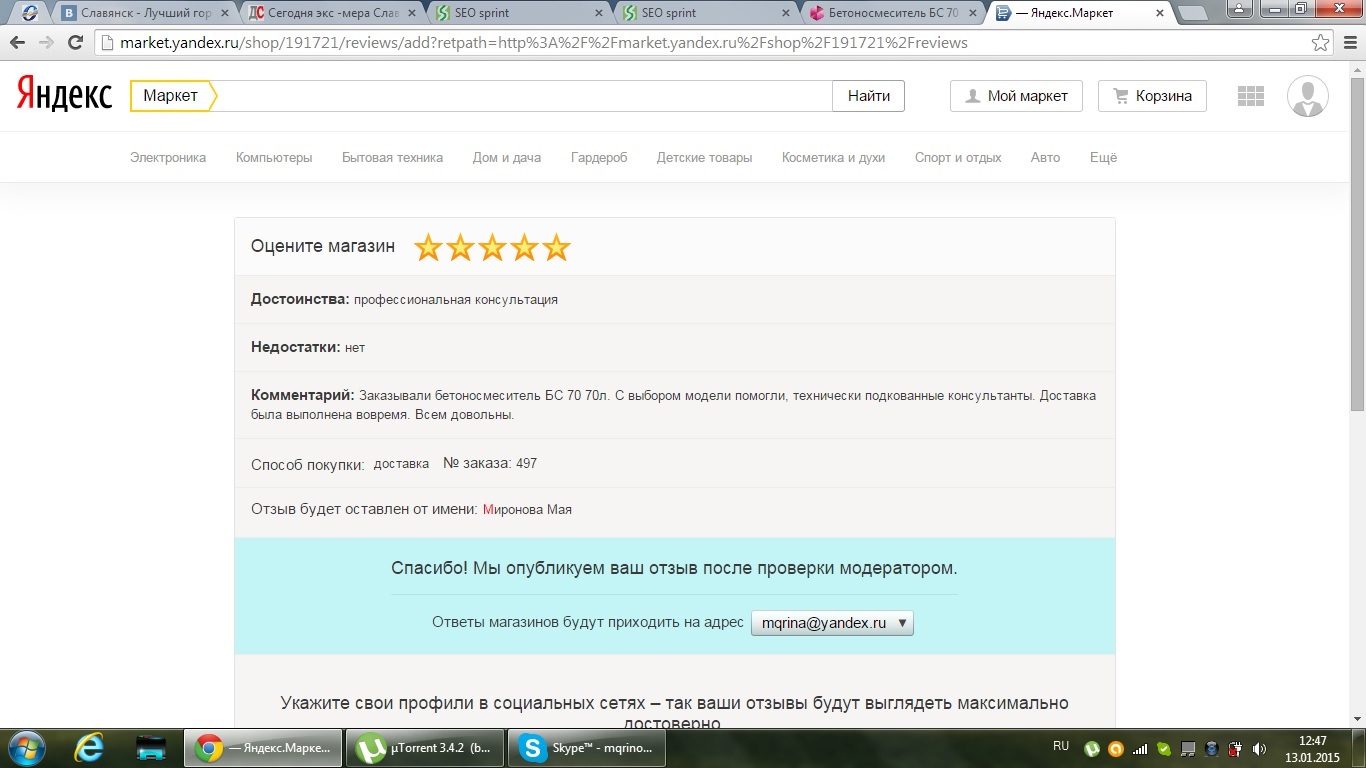
Task: Click the RU language indicator
Action: click(1061, 746)
